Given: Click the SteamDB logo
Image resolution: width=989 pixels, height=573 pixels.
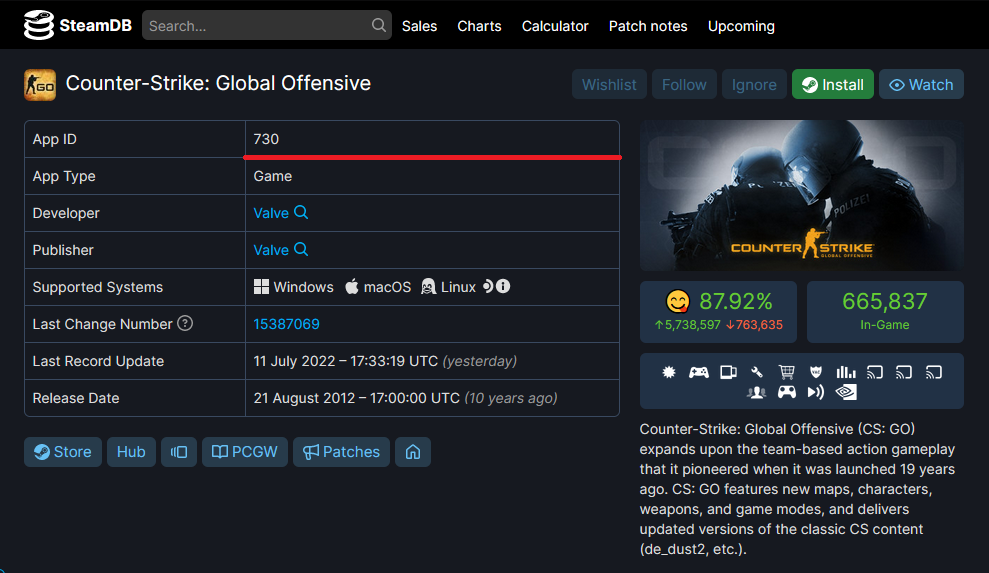Looking at the screenshot, I should click(78, 25).
